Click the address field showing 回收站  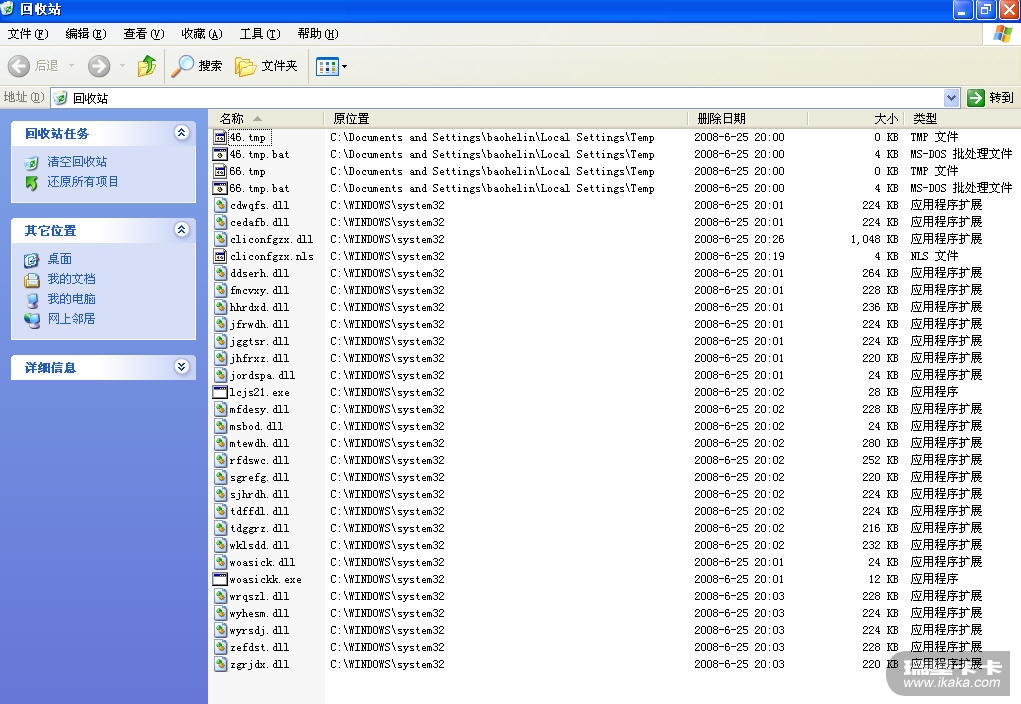tap(500, 98)
